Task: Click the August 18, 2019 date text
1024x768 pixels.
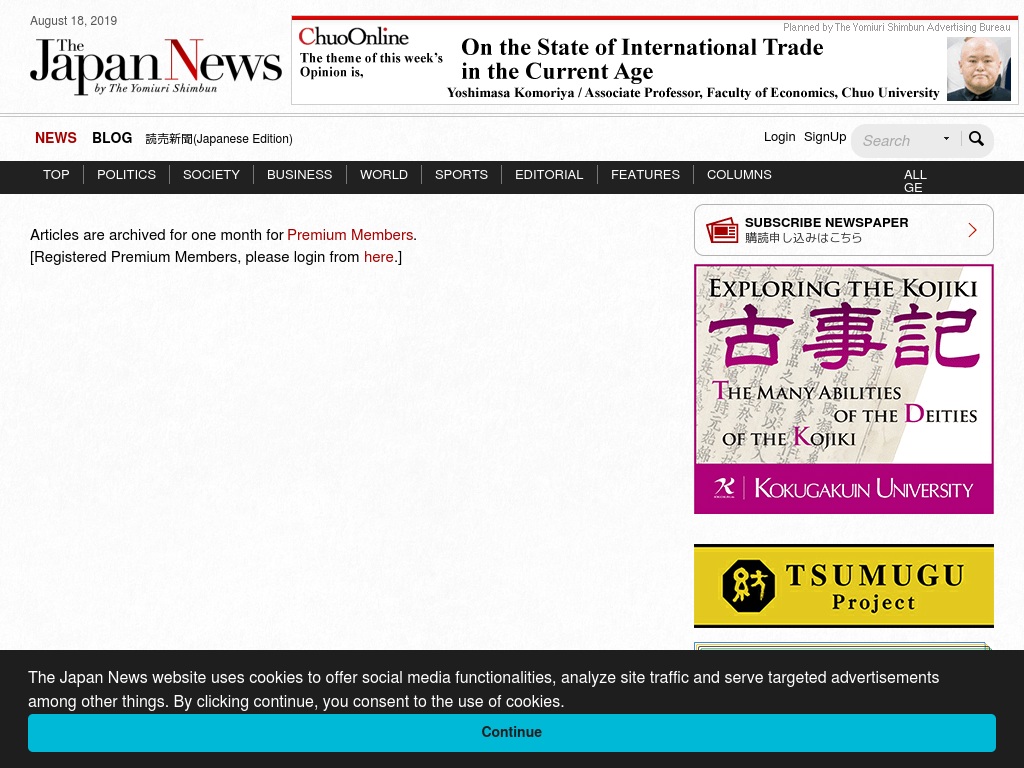Action: [74, 21]
